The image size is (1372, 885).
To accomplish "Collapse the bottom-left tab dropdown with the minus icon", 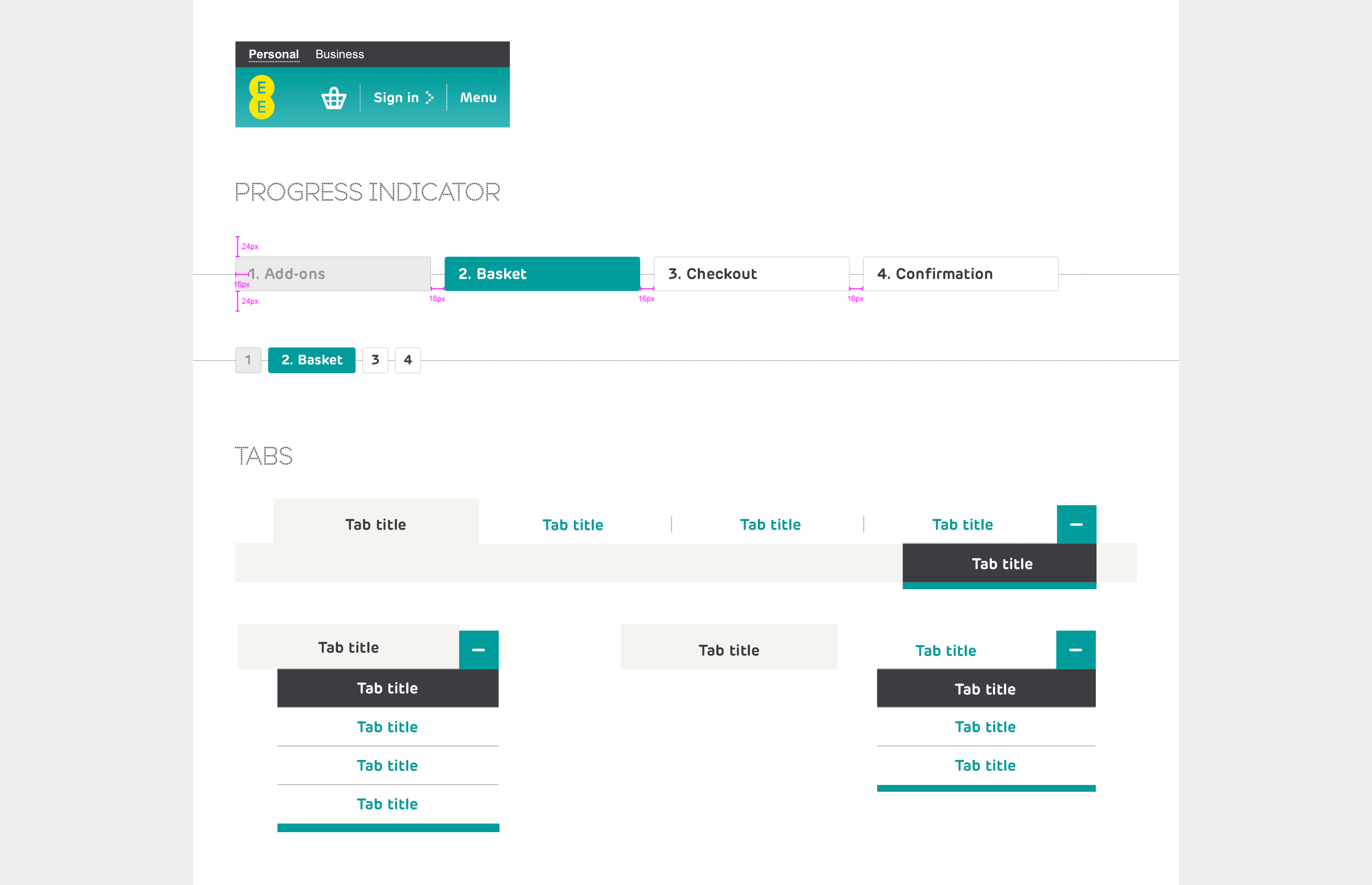I will pos(478,650).
